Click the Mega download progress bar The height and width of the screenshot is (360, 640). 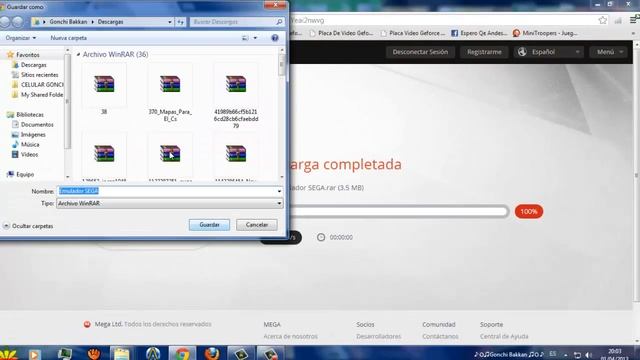398,211
